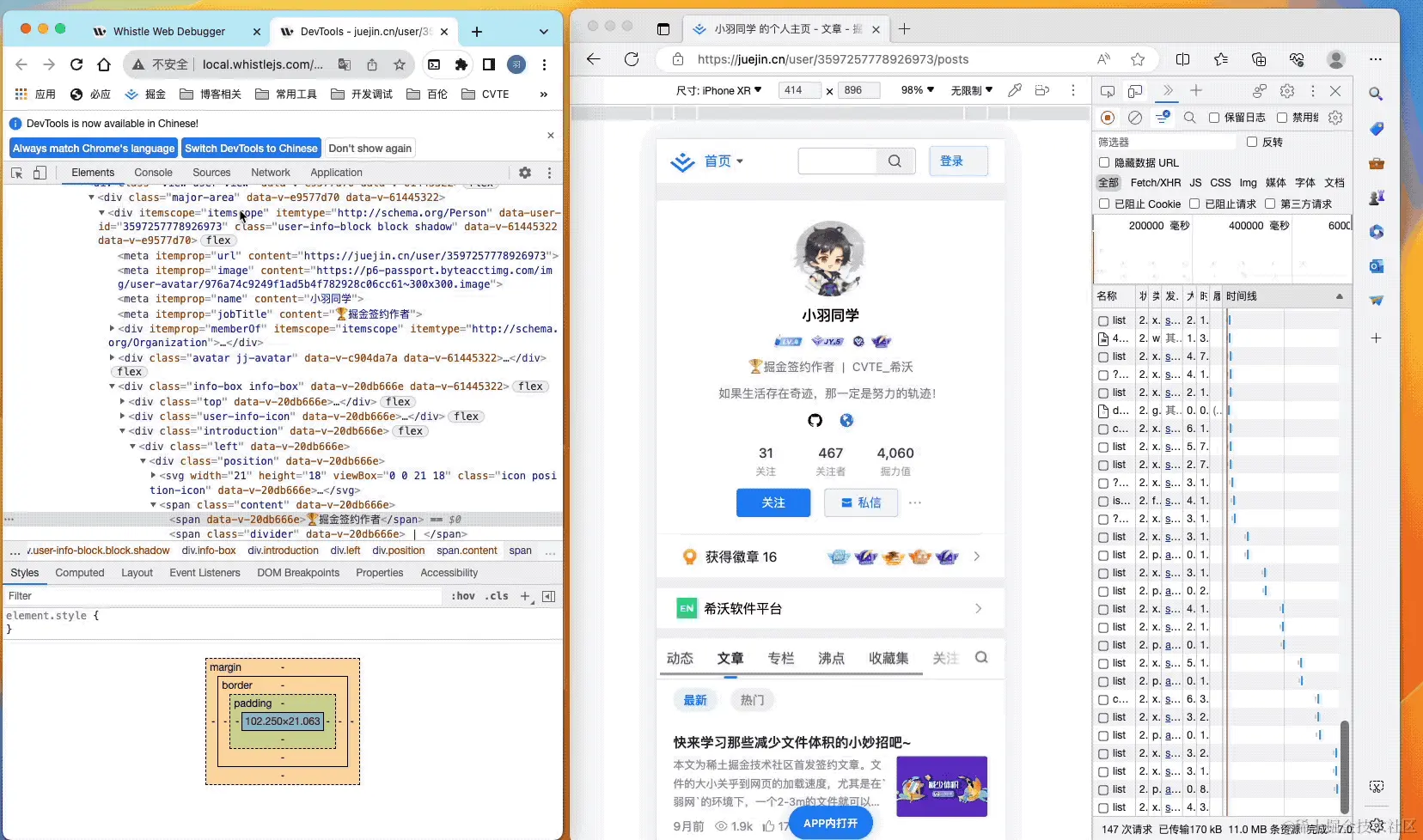Viewport: 1423px width, 840px height.
Task: Open article thumbnail image
Action: (942, 786)
